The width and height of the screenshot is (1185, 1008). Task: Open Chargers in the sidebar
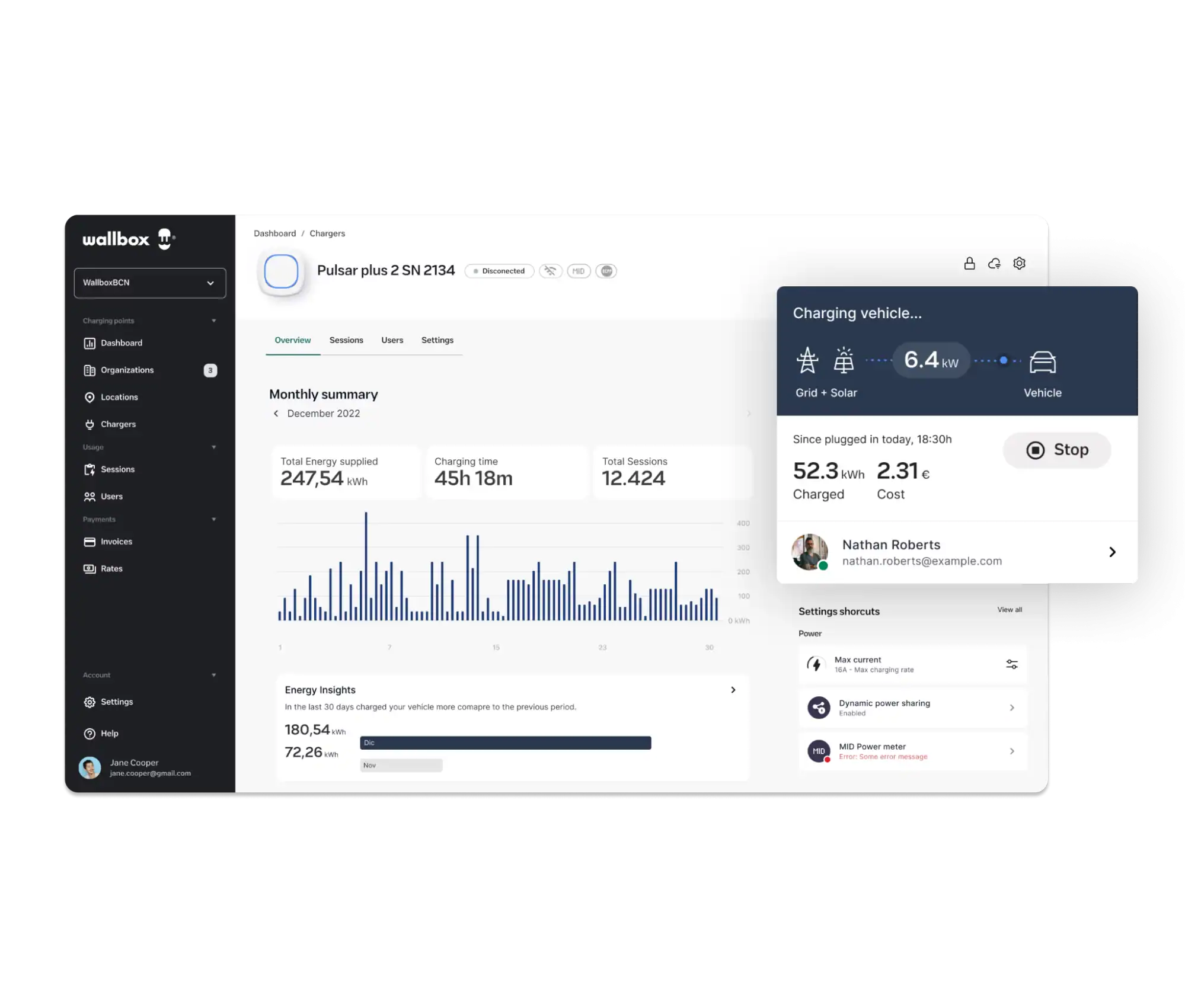click(x=118, y=424)
